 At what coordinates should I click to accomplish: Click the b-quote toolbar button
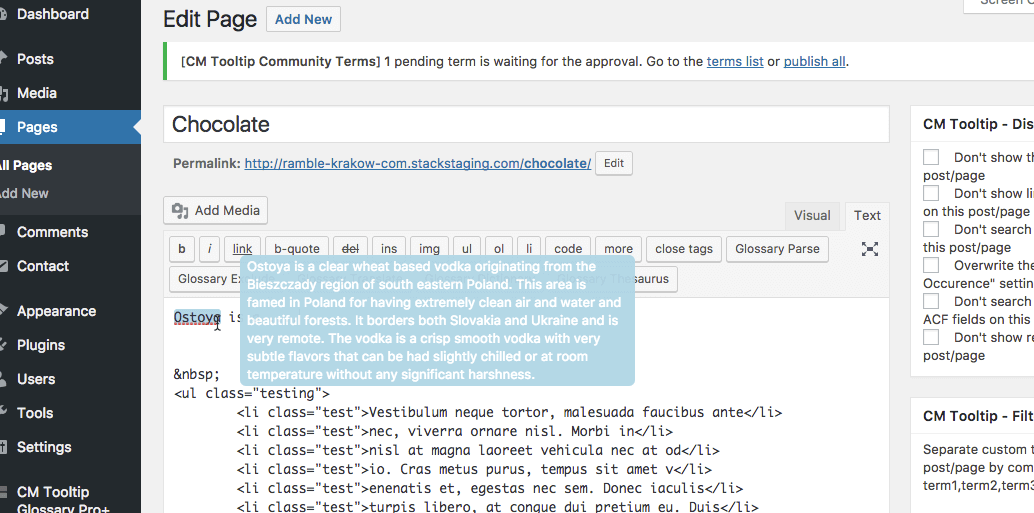coord(297,249)
